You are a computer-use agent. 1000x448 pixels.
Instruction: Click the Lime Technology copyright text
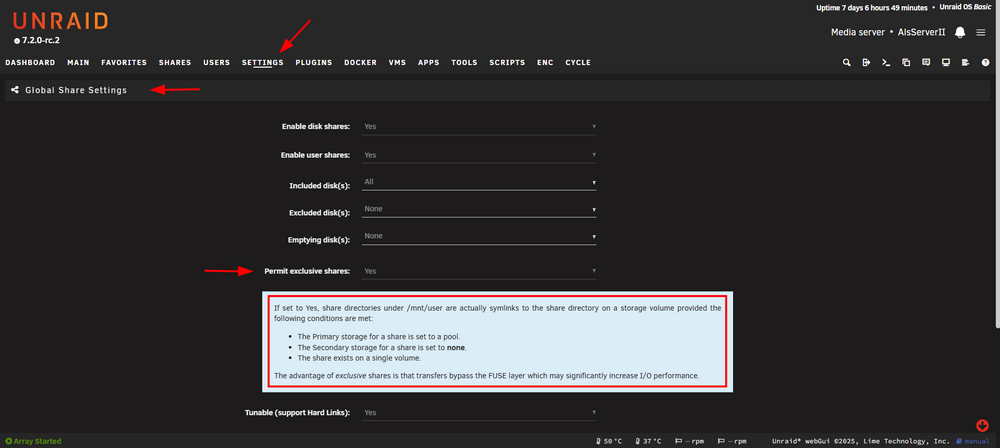click(x=861, y=441)
